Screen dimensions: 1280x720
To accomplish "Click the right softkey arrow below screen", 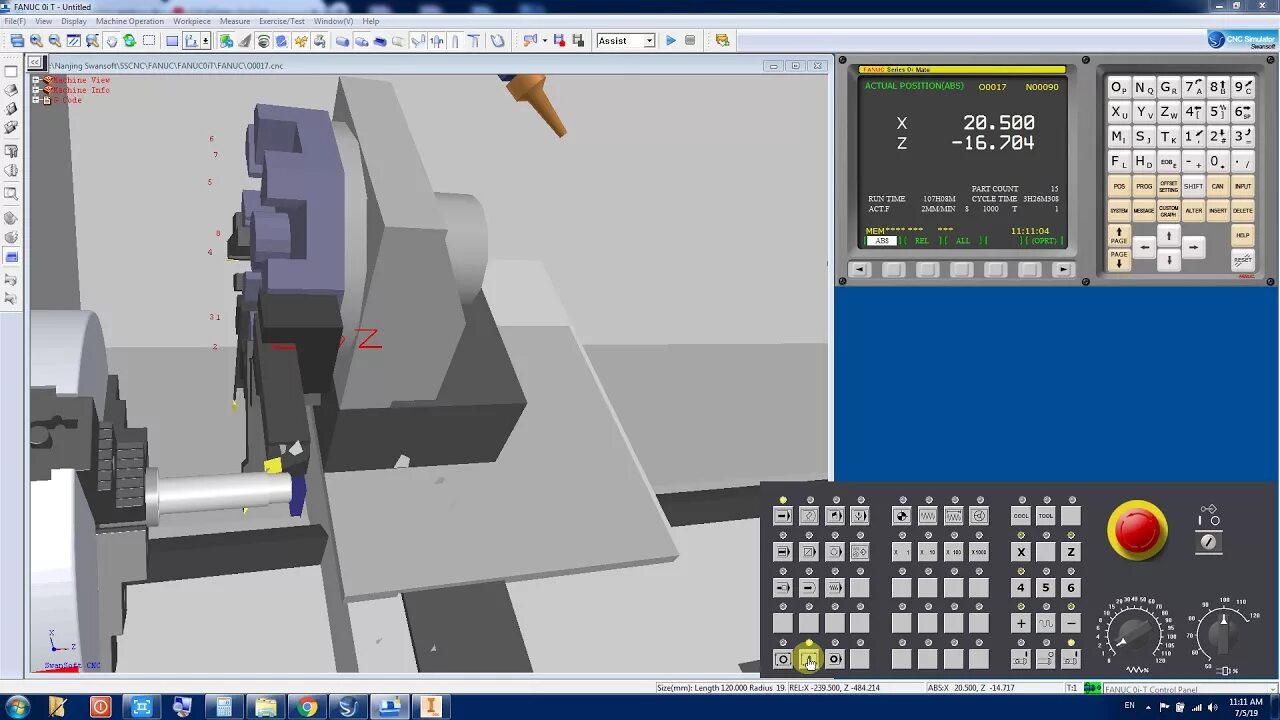I will pos(1063,269).
